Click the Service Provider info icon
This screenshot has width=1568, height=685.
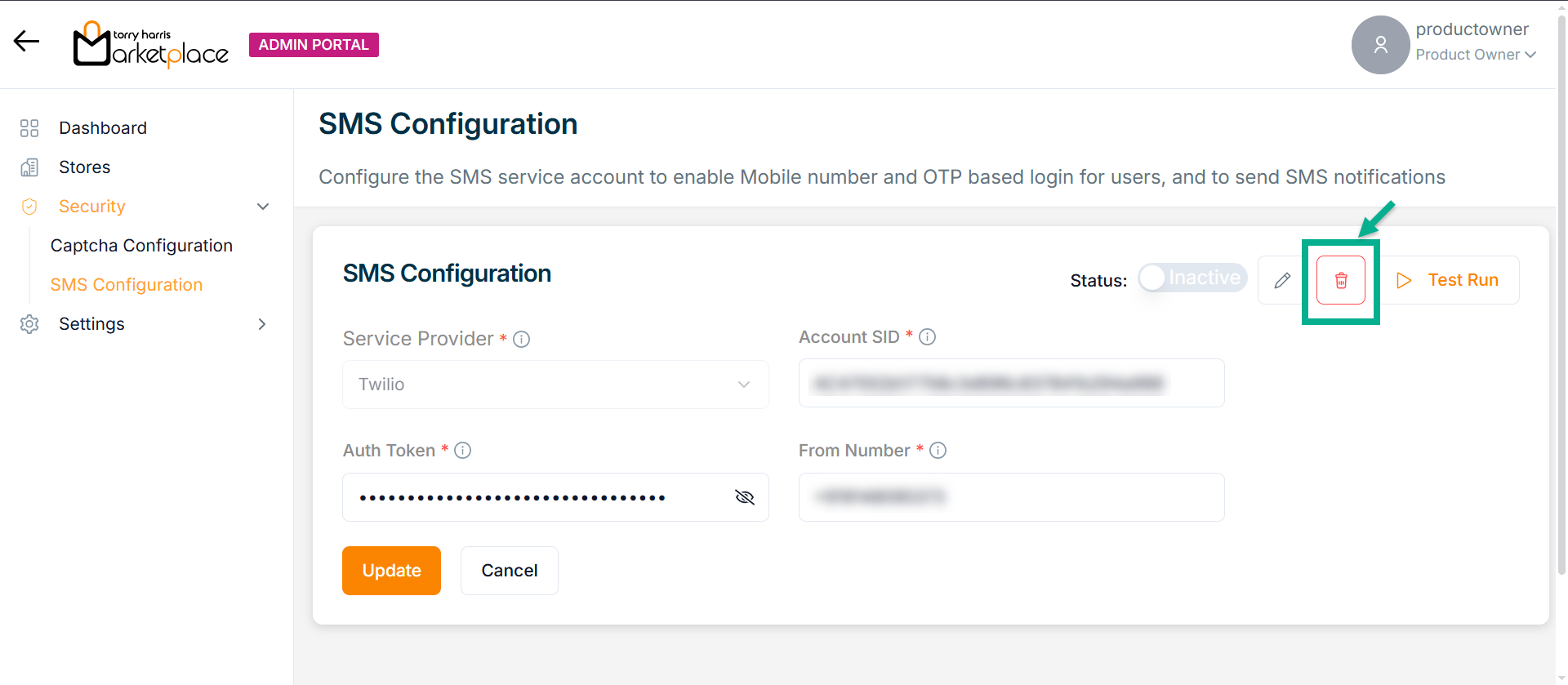521,340
